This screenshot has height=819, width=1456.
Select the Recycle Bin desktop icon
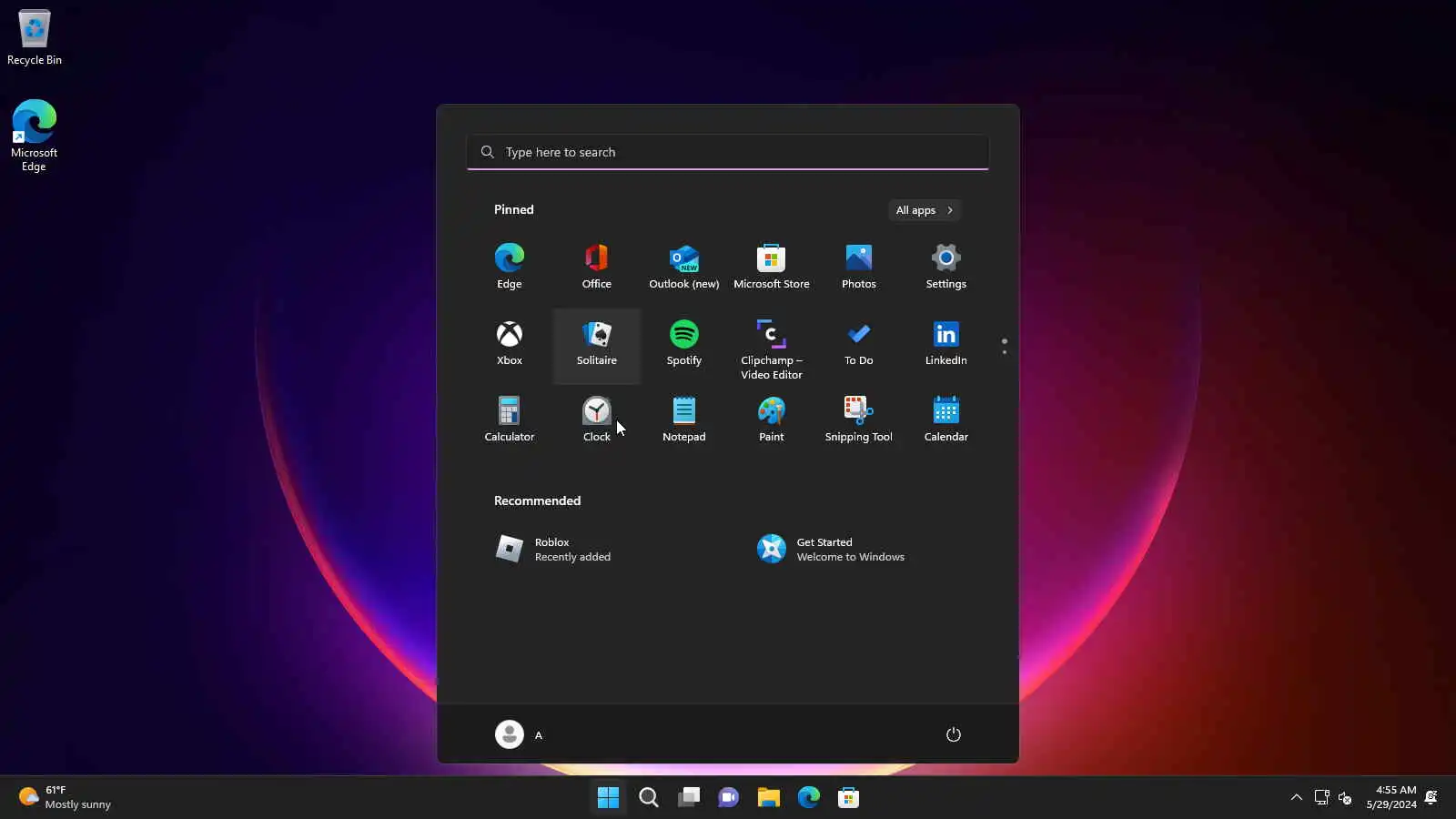click(x=35, y=37)
